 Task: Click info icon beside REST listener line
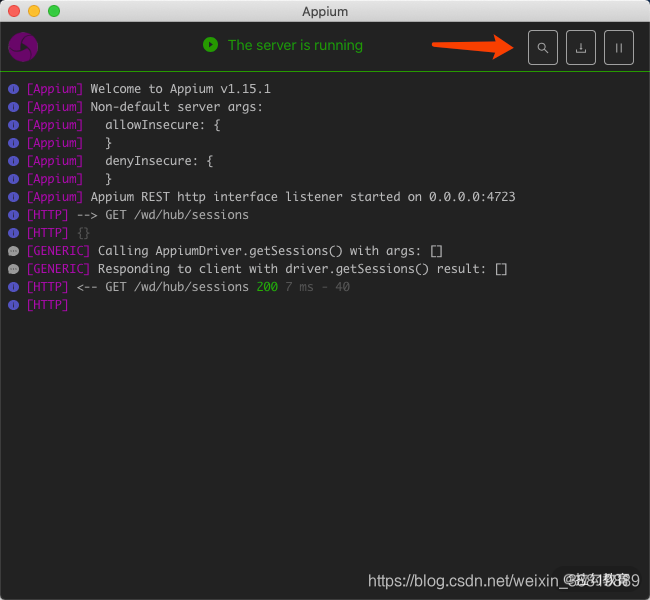(14, 197)
